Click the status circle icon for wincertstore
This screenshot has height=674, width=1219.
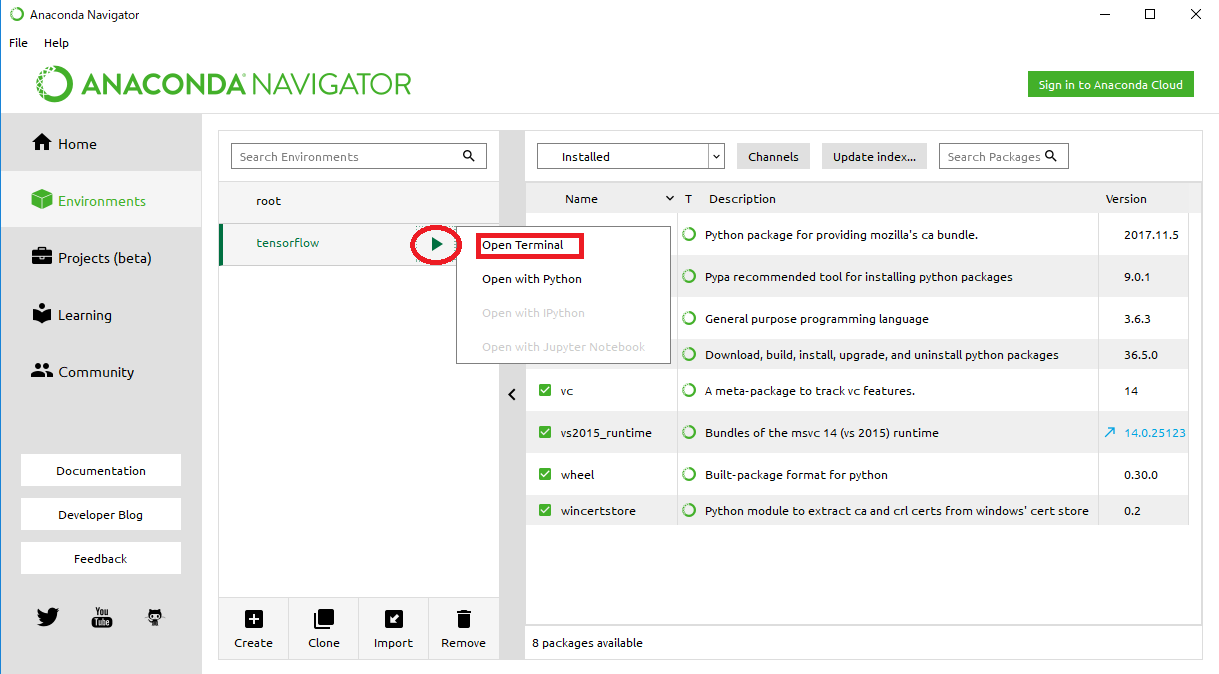point(690,511)
